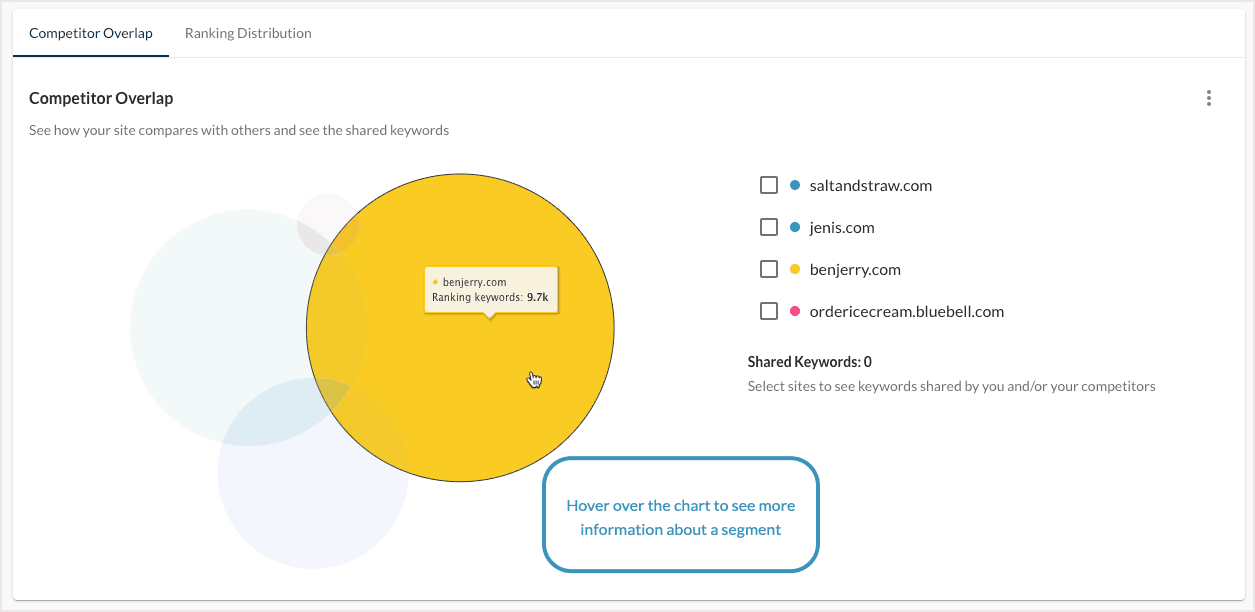Click the blue dot next to saltandstraw.com
This screenshot has height=612, width=1255.
[795, 185]
